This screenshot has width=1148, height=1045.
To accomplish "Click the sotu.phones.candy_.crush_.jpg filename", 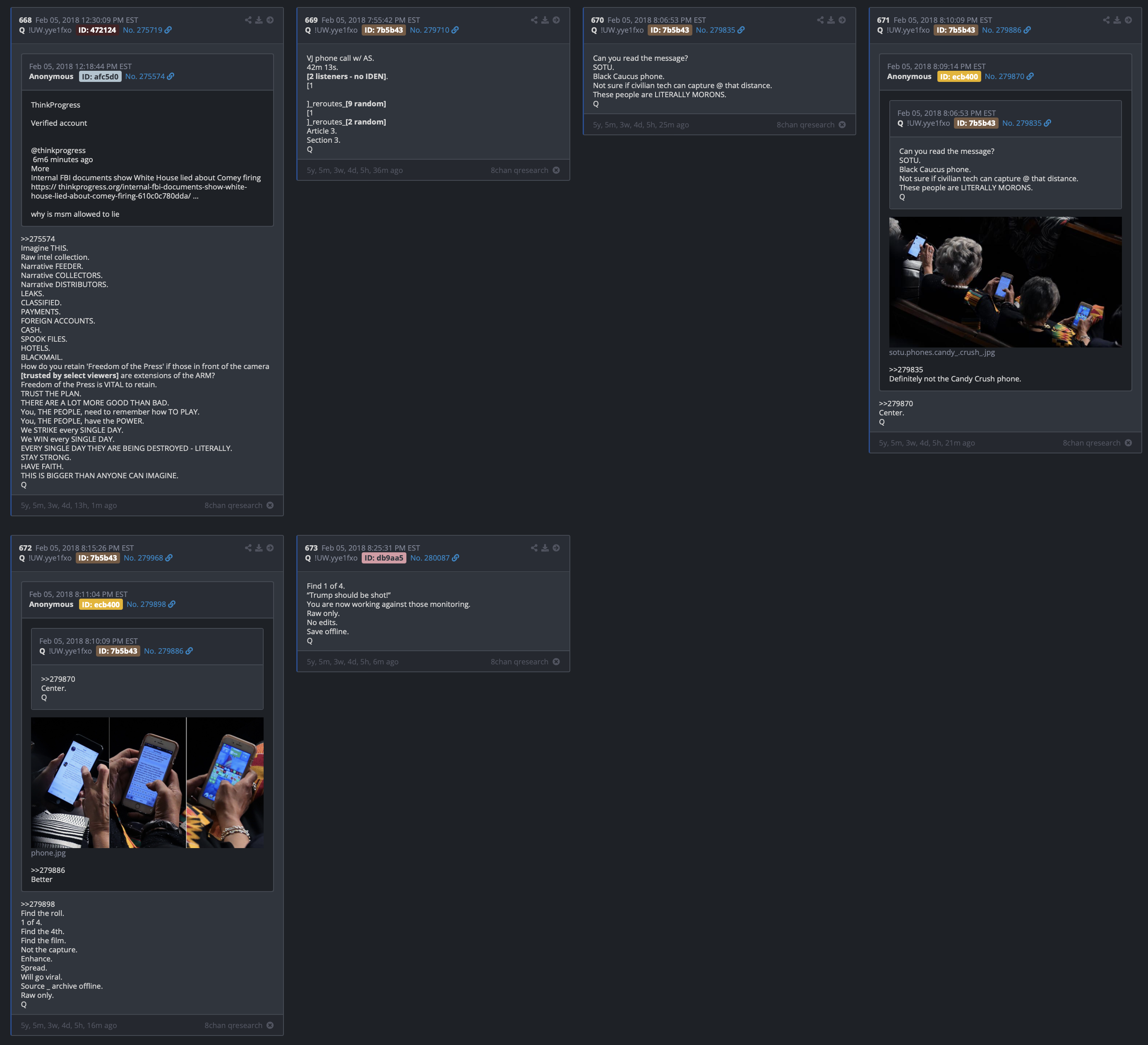I will [942, 352].
